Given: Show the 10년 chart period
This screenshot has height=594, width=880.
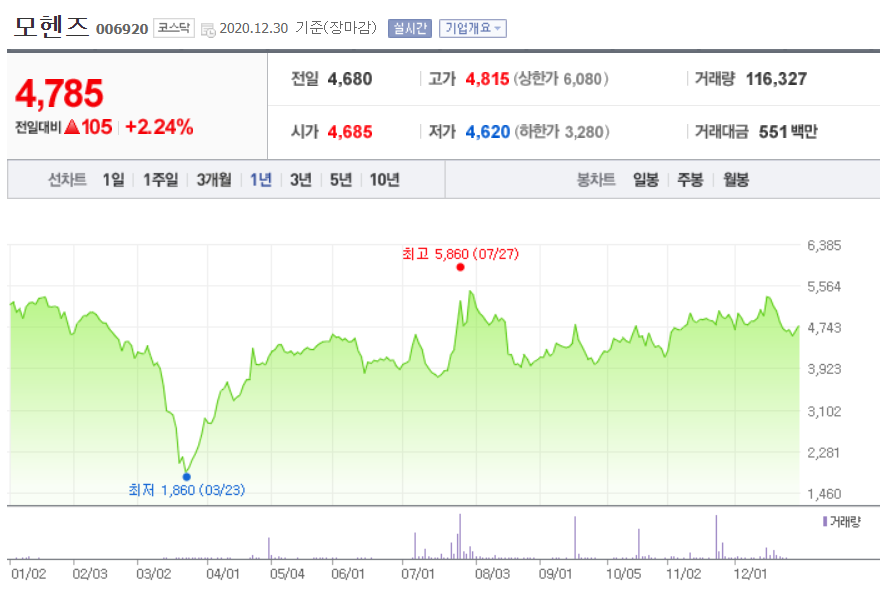Looking at the screenshot, I should click(x=384, y=180).
